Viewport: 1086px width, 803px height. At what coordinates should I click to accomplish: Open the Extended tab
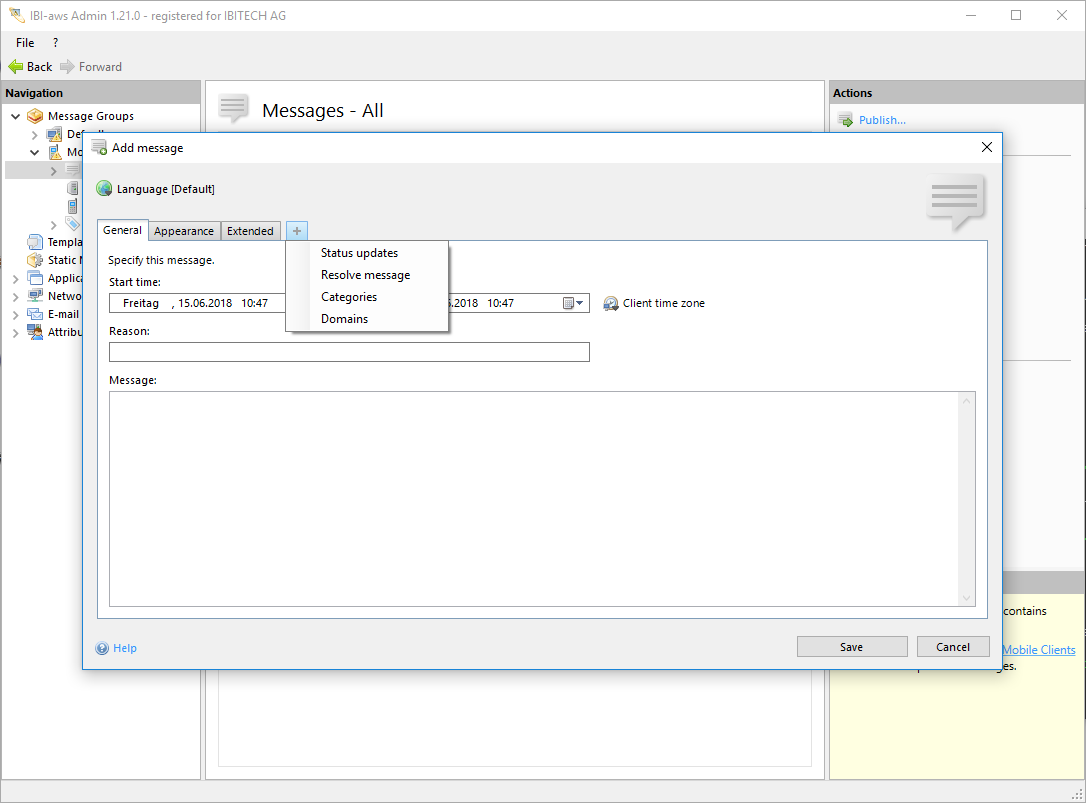tap(250, 231)
